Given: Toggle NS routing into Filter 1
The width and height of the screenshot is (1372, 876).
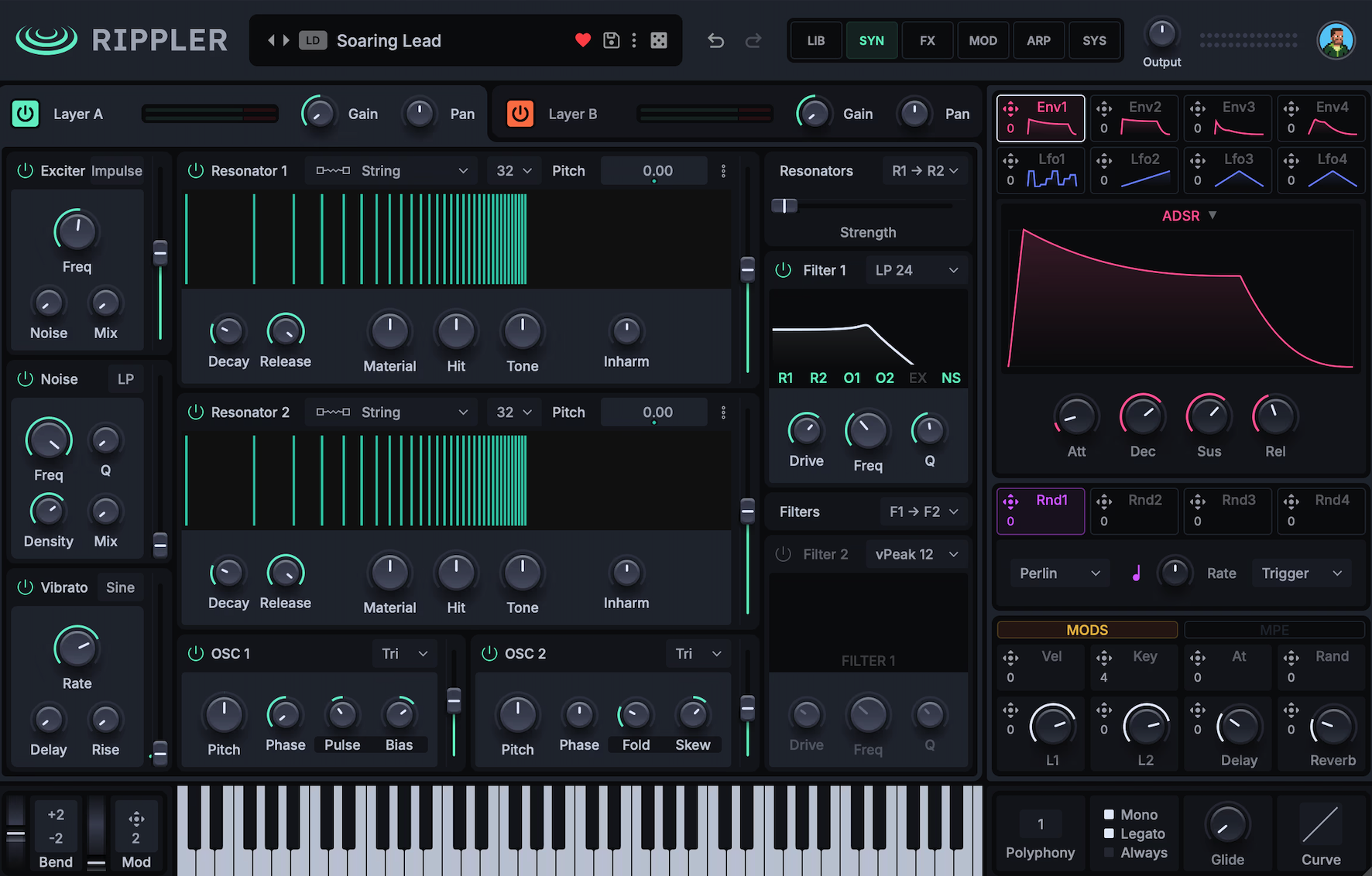Looking at the screenshot, I should click(x=951, y=378).
